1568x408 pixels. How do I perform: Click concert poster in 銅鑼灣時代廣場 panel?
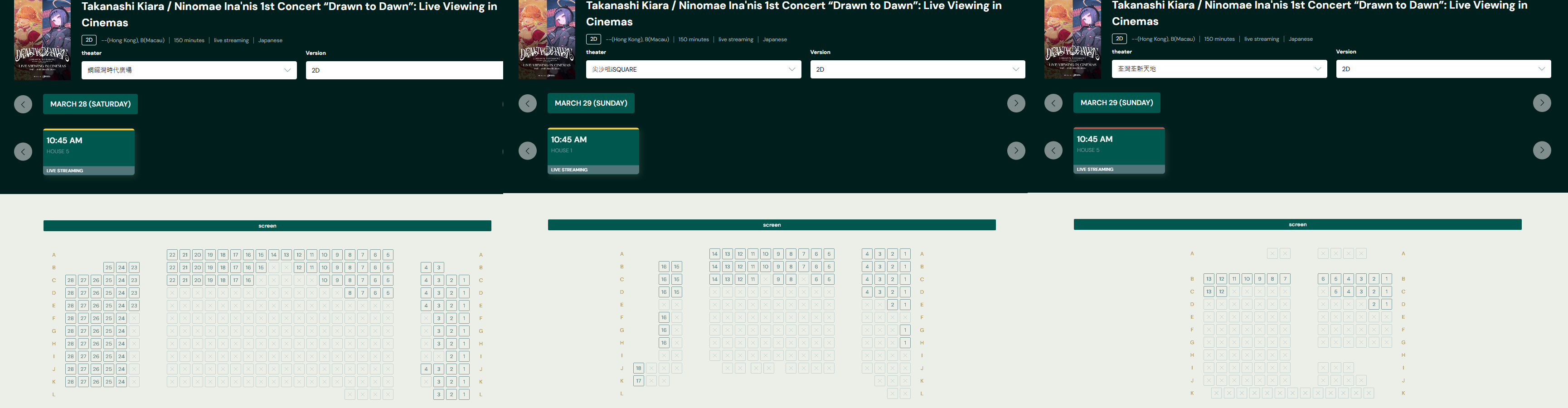(43, 39)
